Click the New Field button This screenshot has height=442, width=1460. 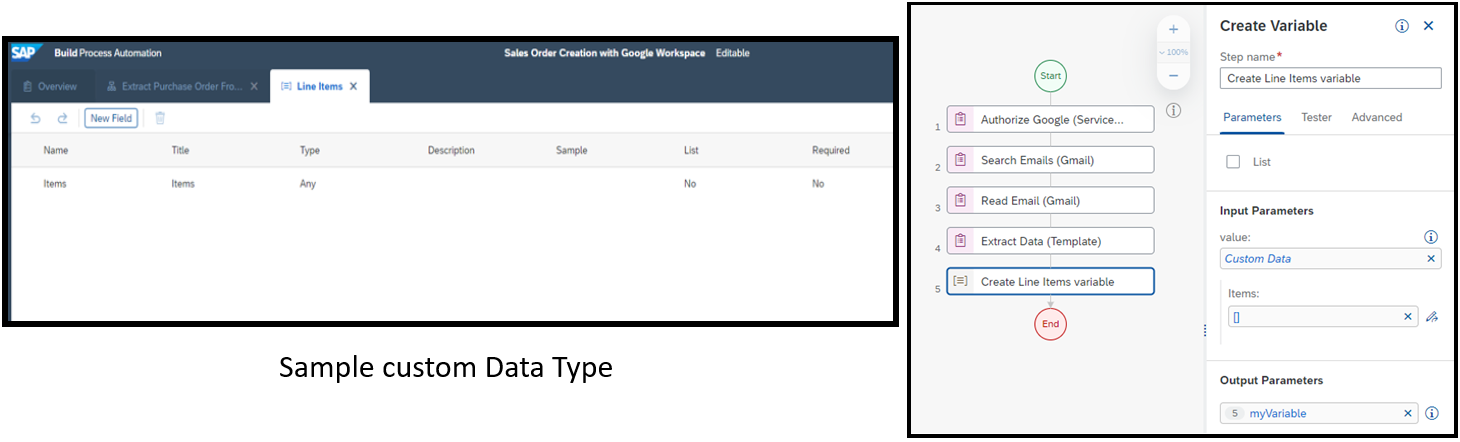point(111,118)
